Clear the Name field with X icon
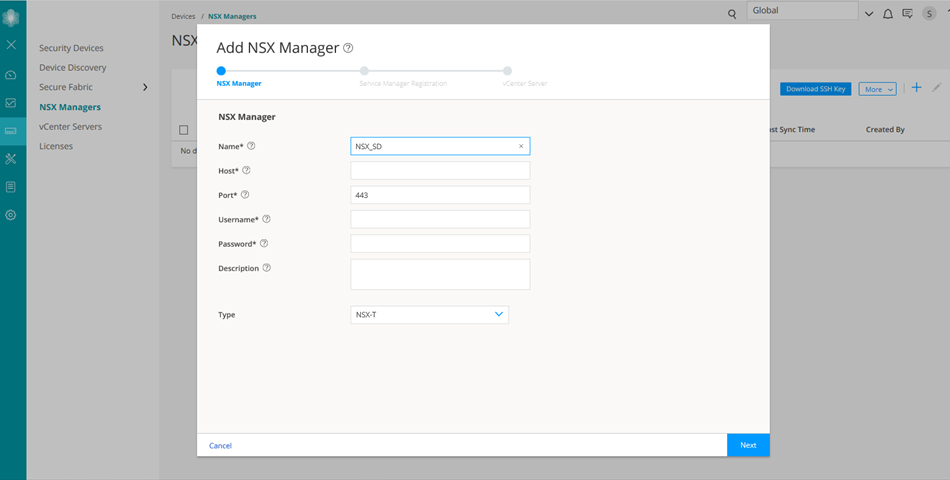This screenshot has width=950, height=480. point(520,146)
